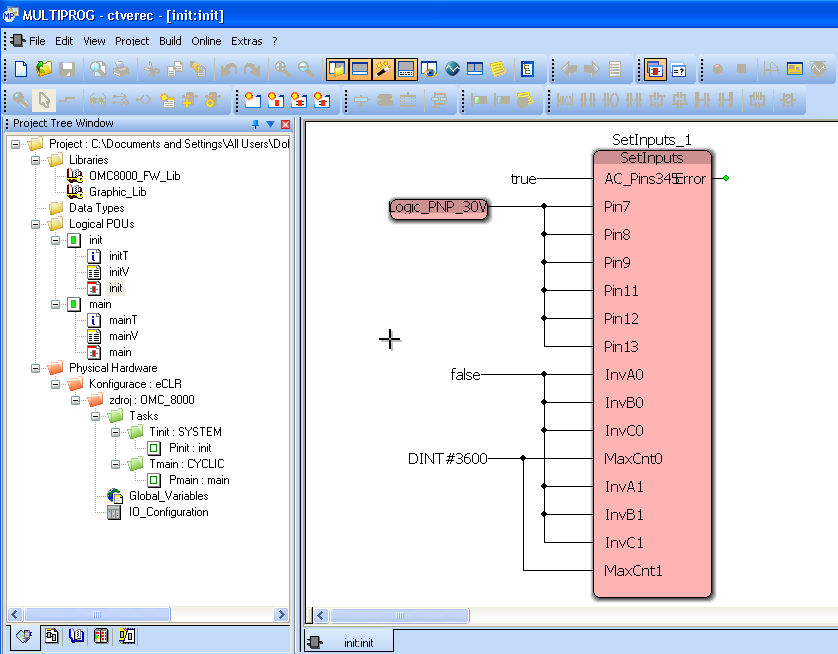Screen dimensions: 838x654
Task: Click the second rebuild worksheet icon
Action: tap(275, 100)
